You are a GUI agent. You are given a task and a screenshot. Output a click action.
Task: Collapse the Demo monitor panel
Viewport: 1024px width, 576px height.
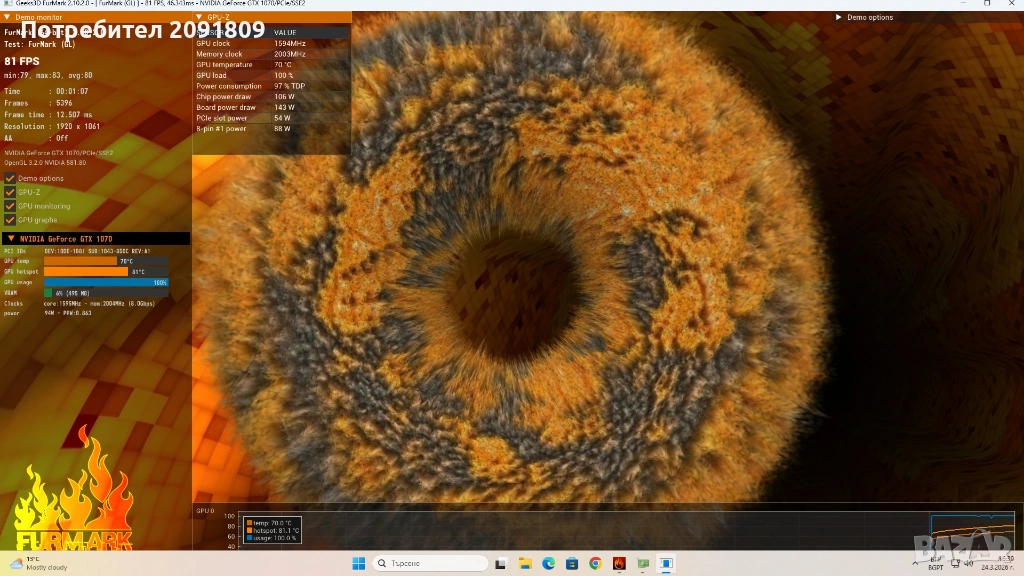click(9, 17)
